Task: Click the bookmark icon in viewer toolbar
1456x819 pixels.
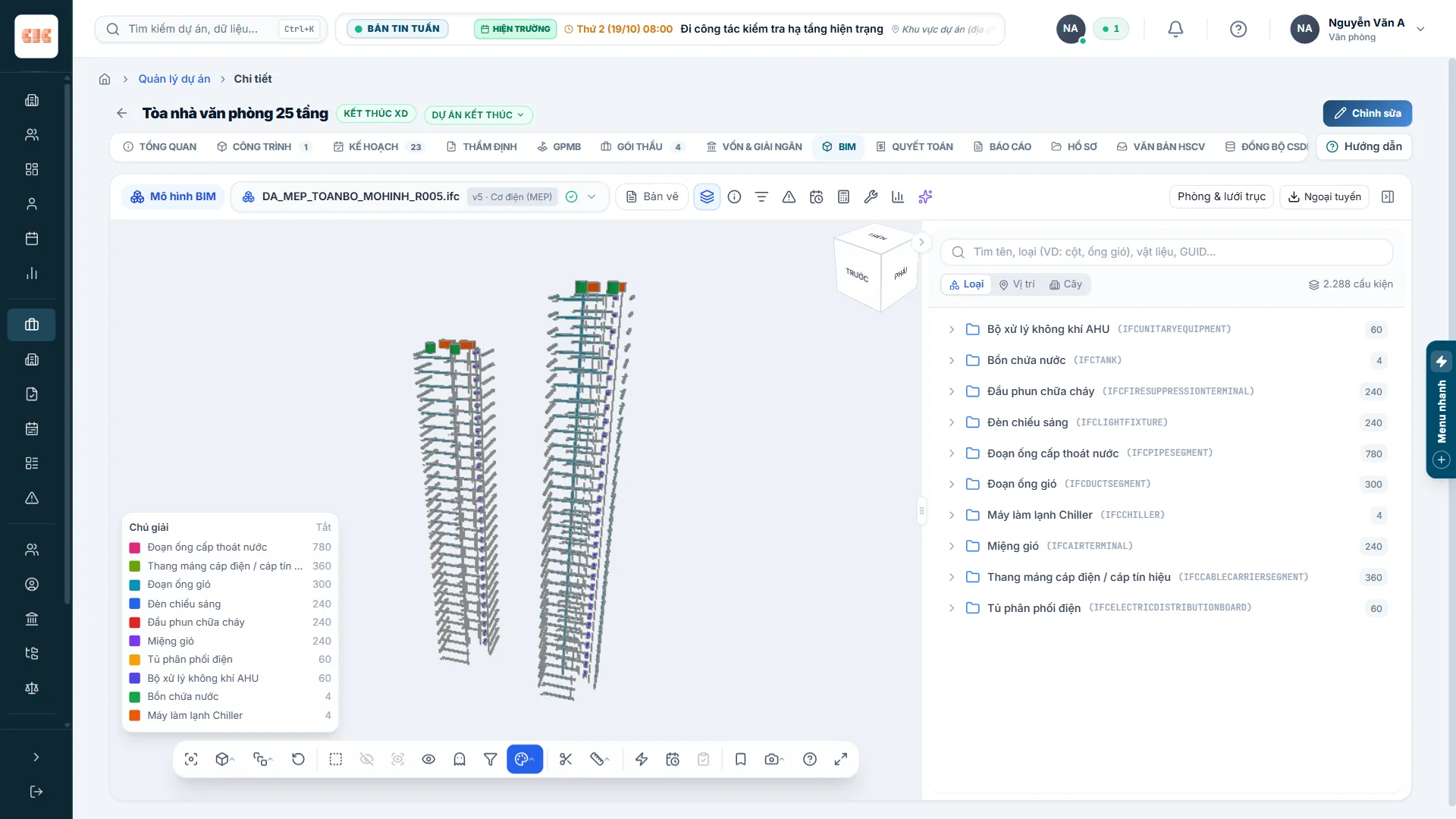Action: (x=741, y=759)
